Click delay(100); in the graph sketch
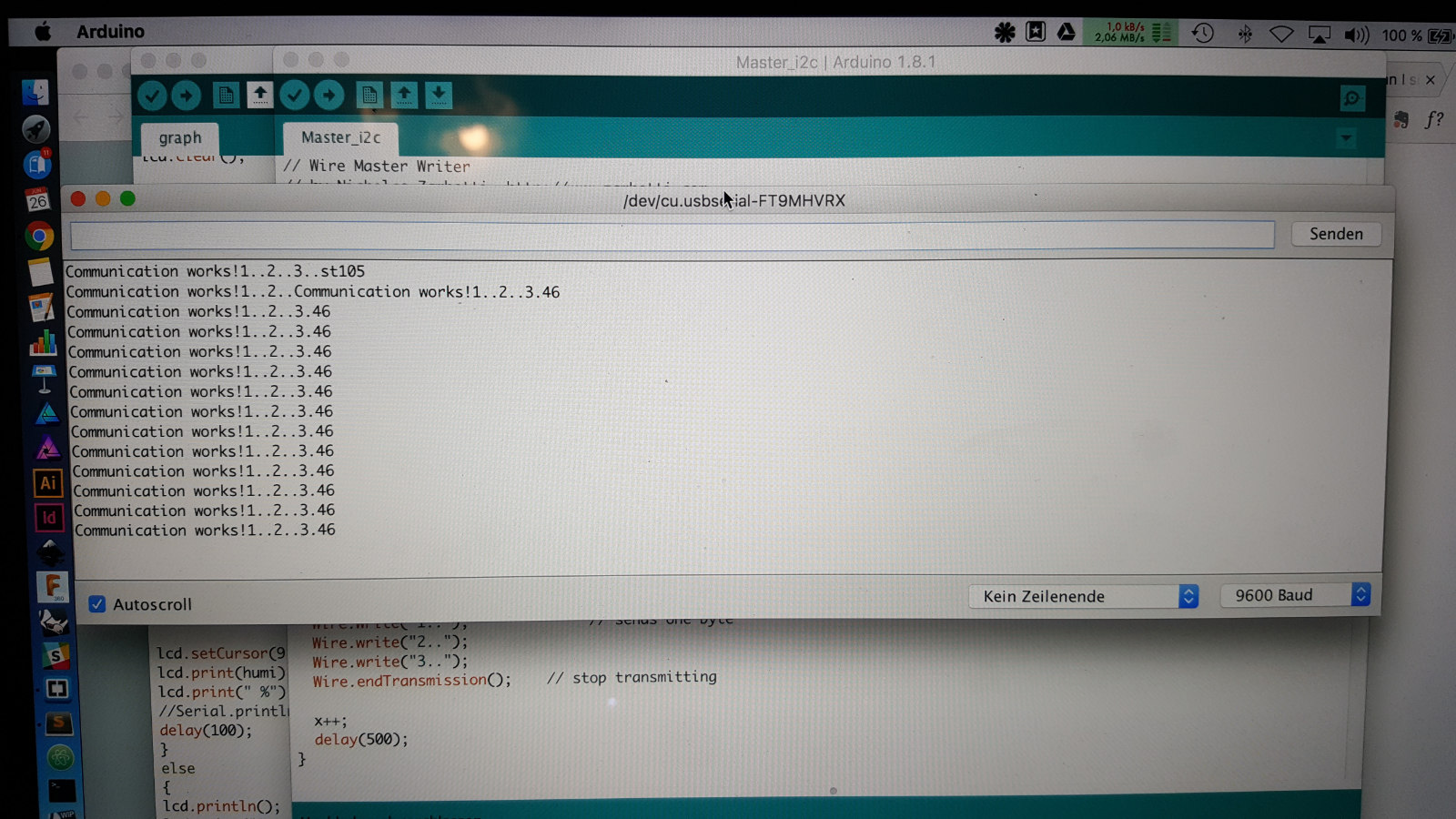The image size is (1456, 819). [x=206, y=730]
